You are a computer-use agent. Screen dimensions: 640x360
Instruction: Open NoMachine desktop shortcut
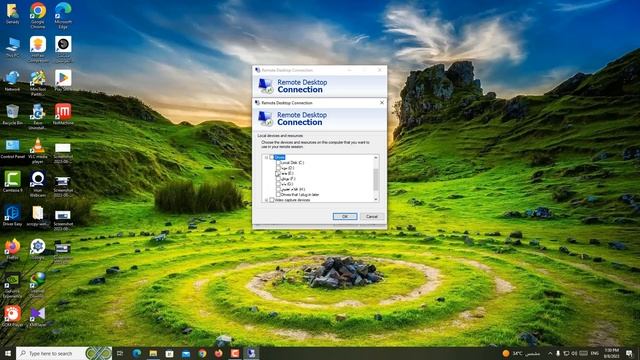pyautogui.click(x=63, y=114)
